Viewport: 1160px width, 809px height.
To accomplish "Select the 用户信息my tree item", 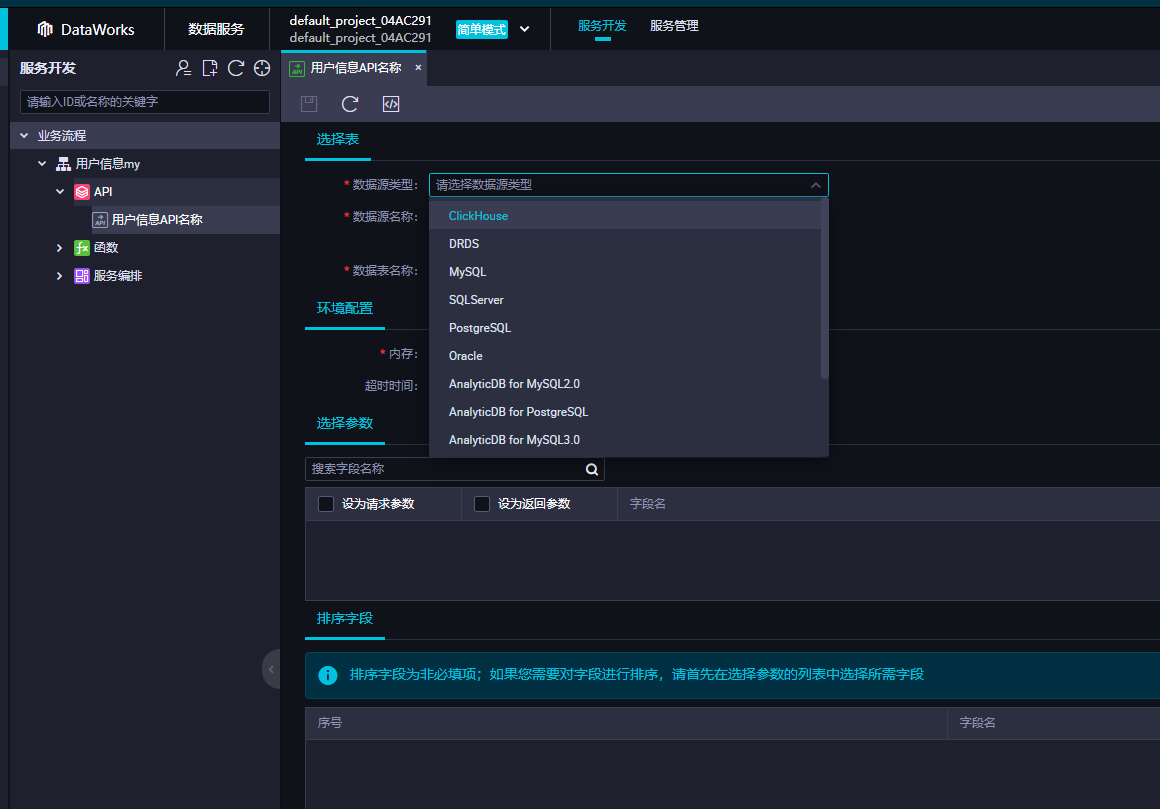I will click(x=108, y=164).
